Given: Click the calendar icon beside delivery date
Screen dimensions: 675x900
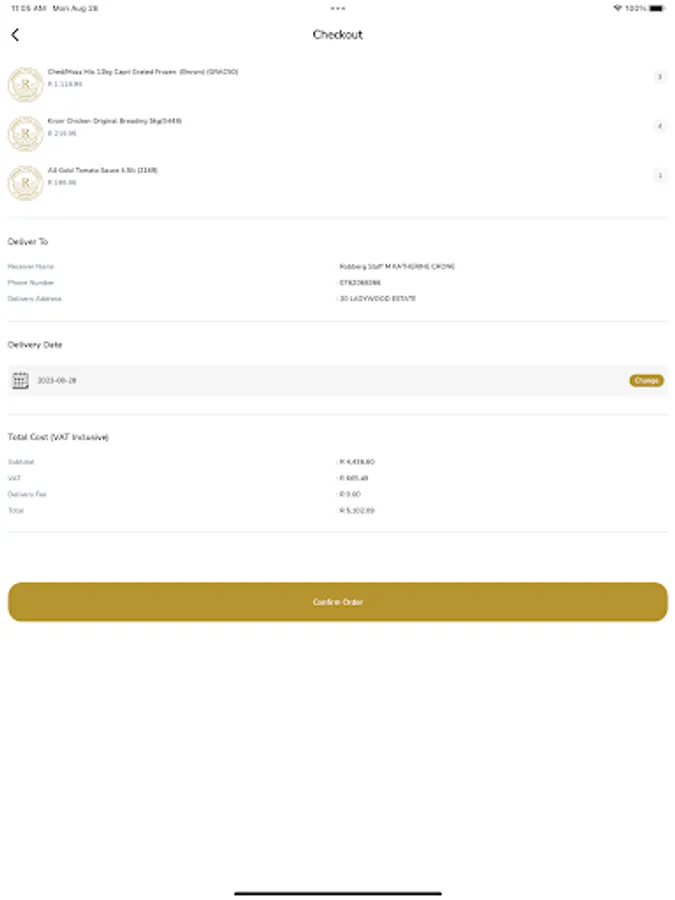Looking at the screenshot, I should click(x=20, y=380).
